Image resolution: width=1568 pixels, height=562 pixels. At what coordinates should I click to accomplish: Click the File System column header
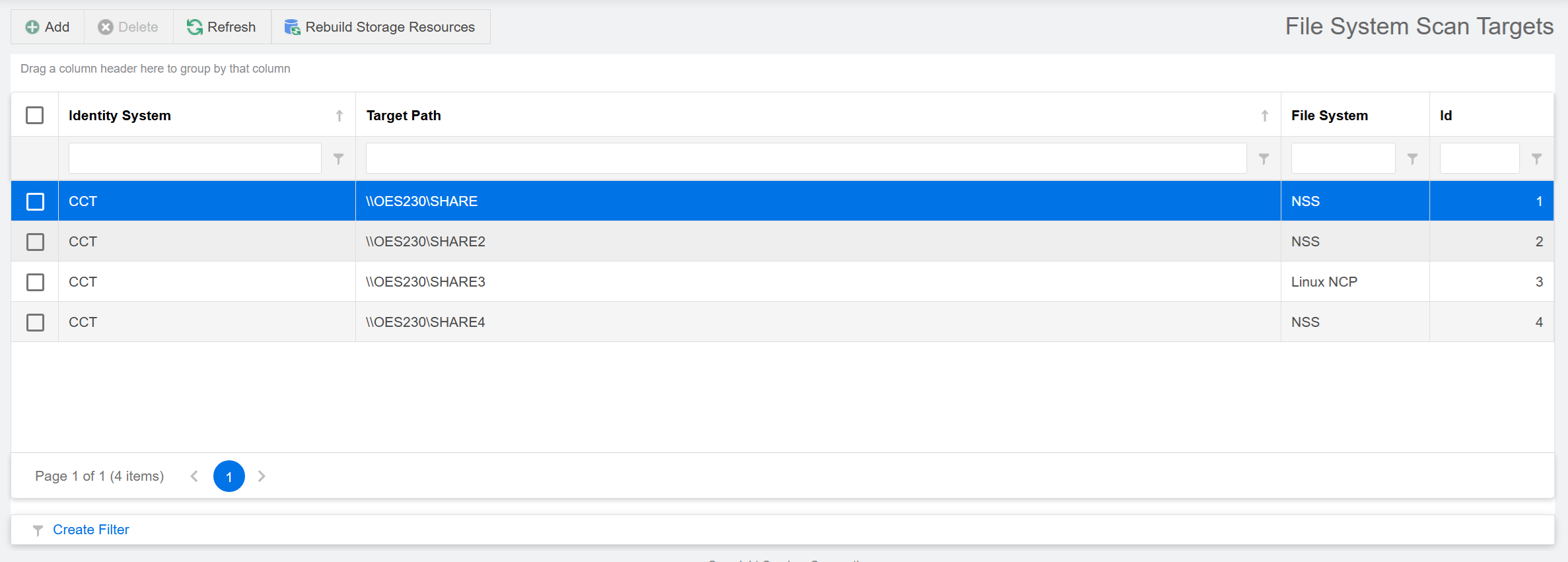point(1330,116)
